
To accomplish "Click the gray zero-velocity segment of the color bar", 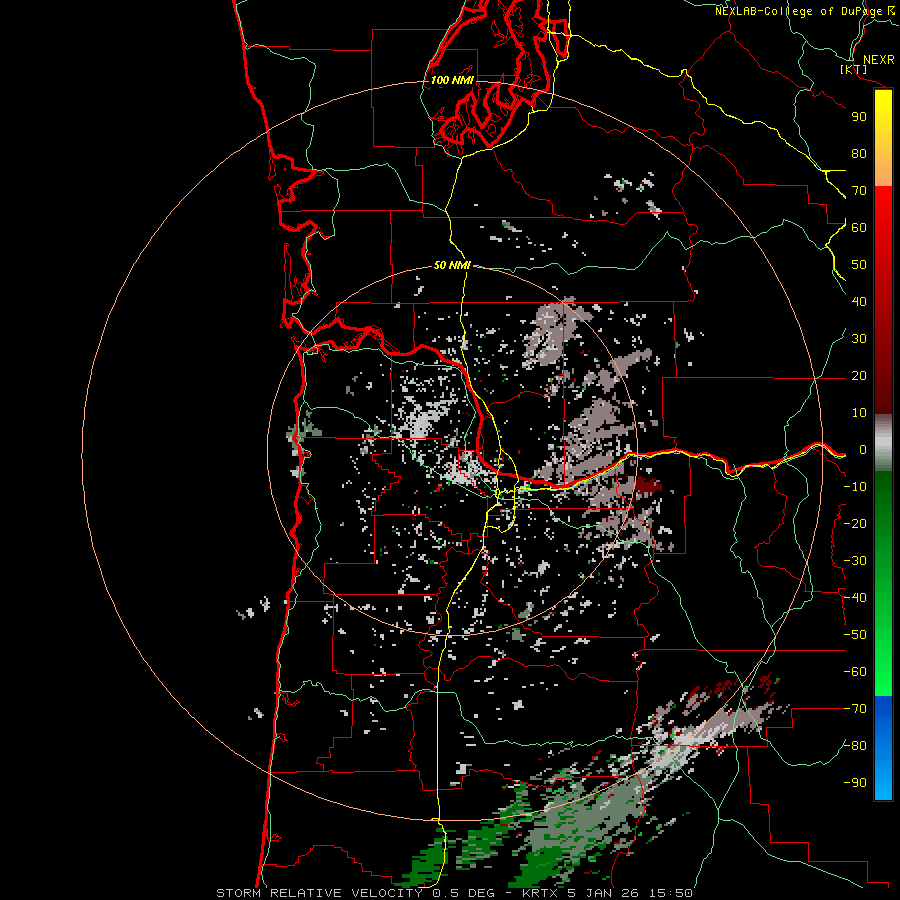I will (883, 443).
